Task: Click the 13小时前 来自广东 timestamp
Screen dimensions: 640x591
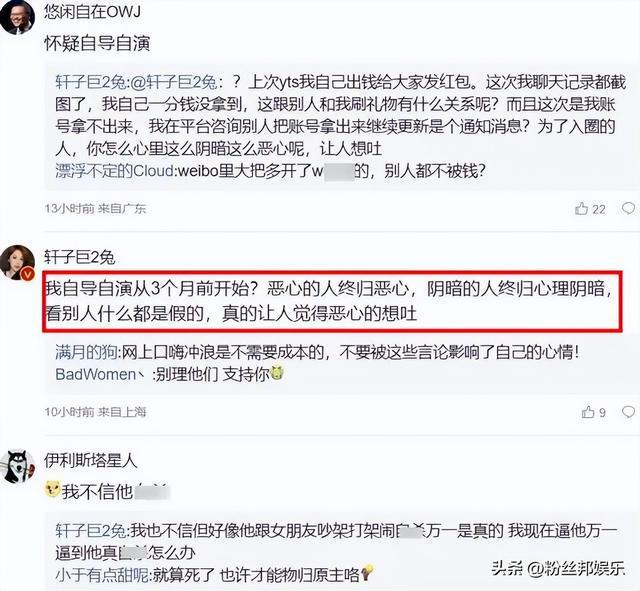Action: pyautogui.click(x=95, y=209)
